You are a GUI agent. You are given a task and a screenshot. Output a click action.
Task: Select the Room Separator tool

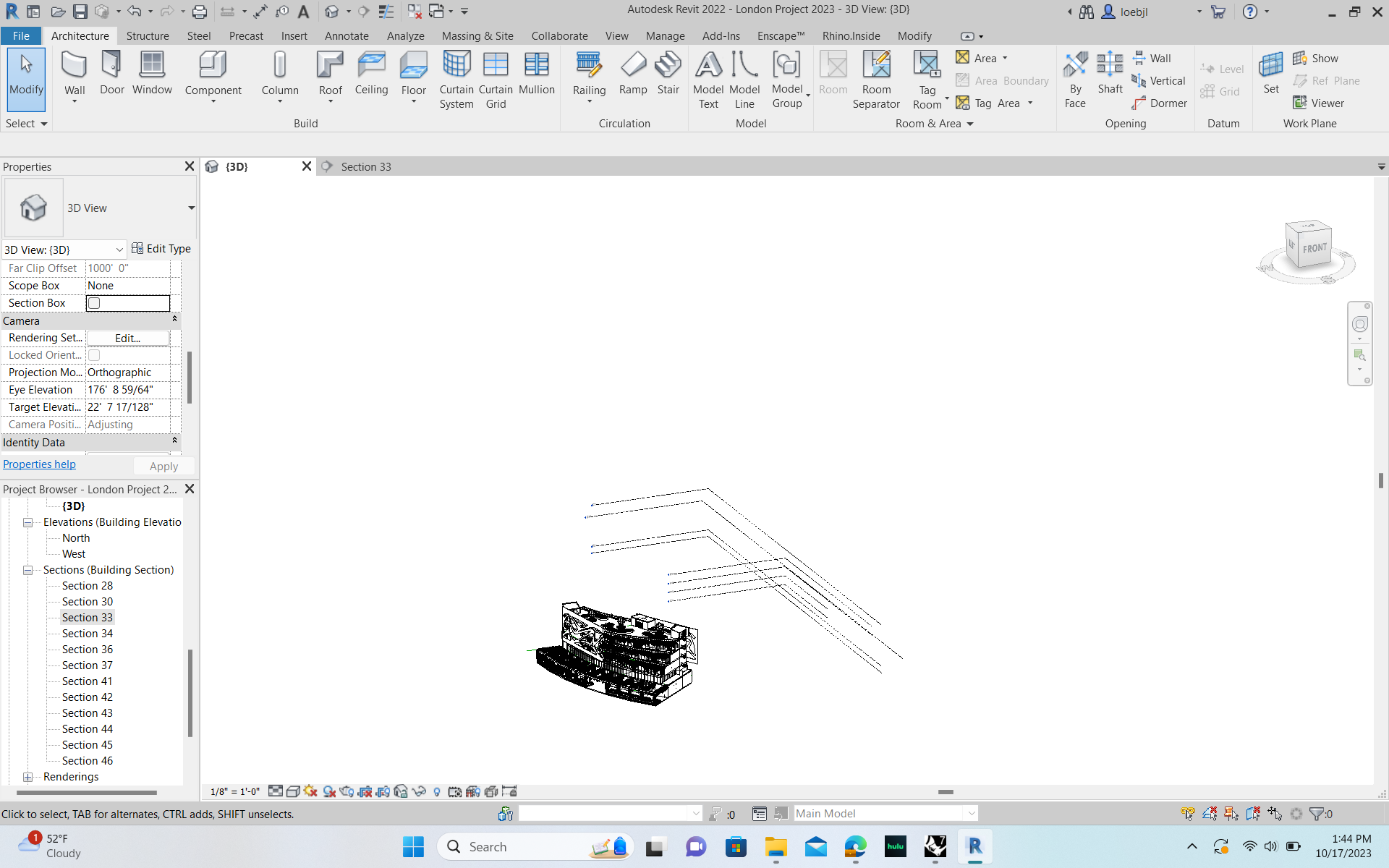[876, 80]
